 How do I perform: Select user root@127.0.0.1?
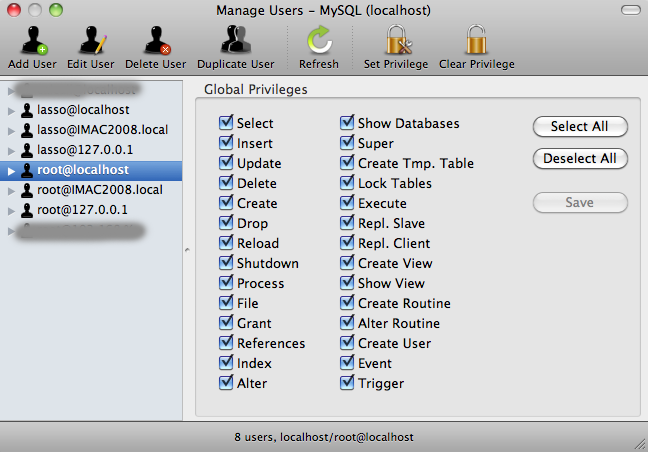91,210
